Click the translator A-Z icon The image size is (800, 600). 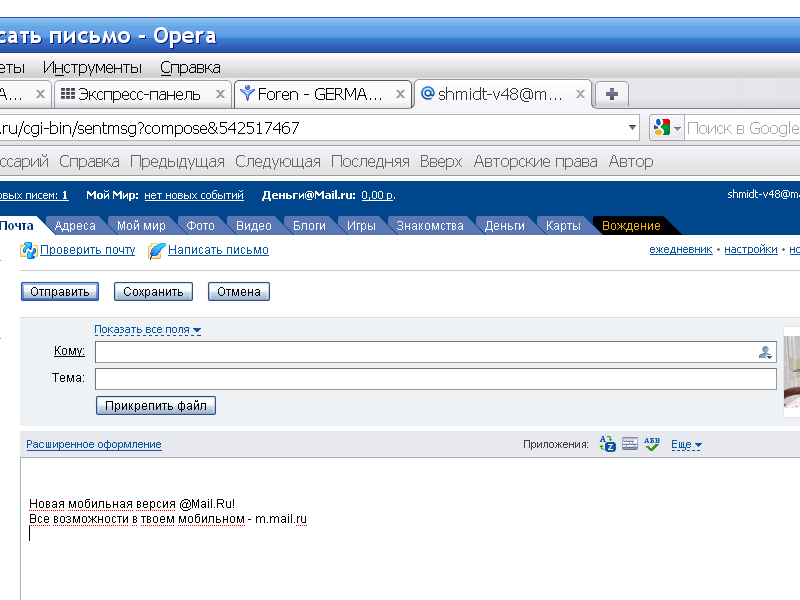point(607,444)
